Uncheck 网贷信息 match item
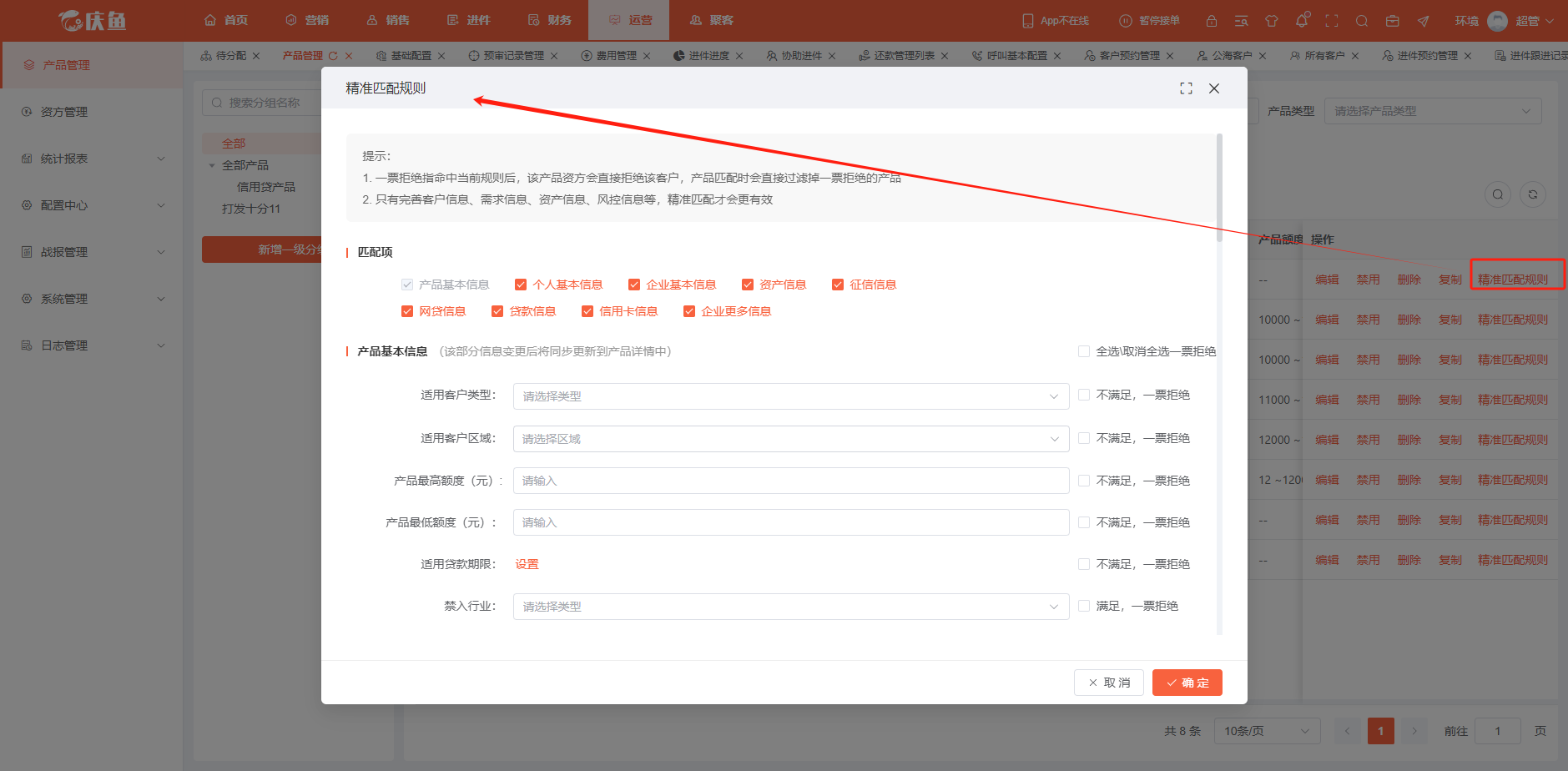 pos(407,311)
